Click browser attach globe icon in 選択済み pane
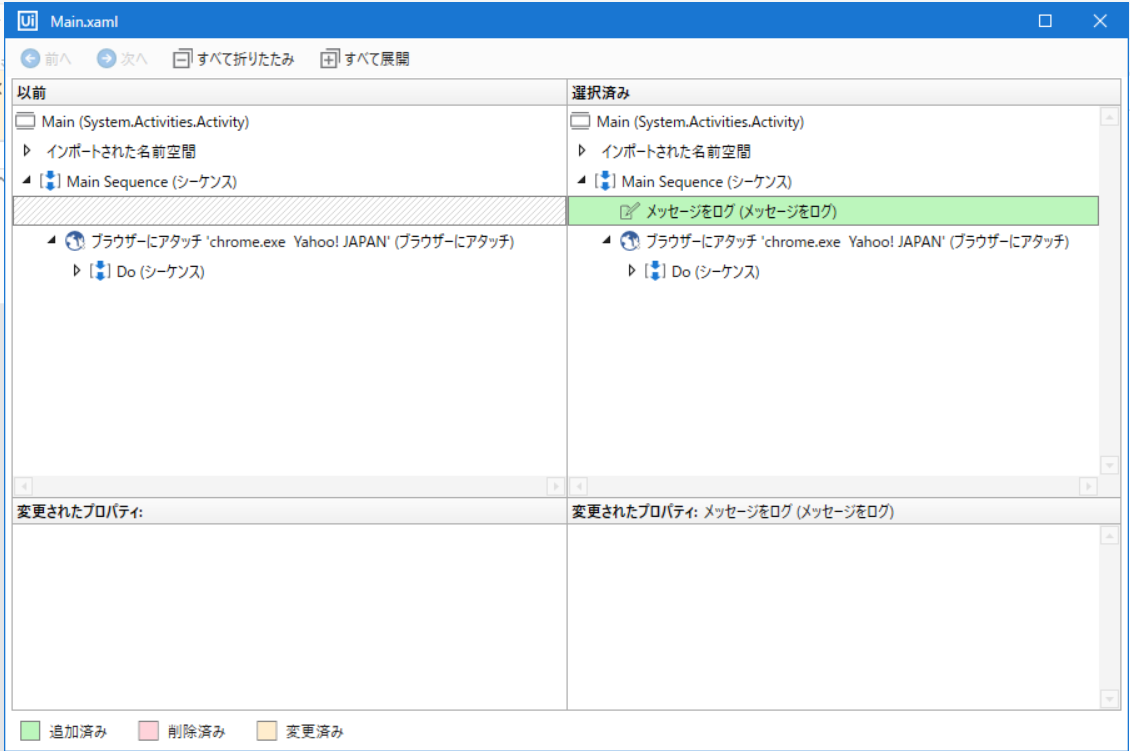The height and width of the screenshot is (751, 1130). click(x=630, y=241)
